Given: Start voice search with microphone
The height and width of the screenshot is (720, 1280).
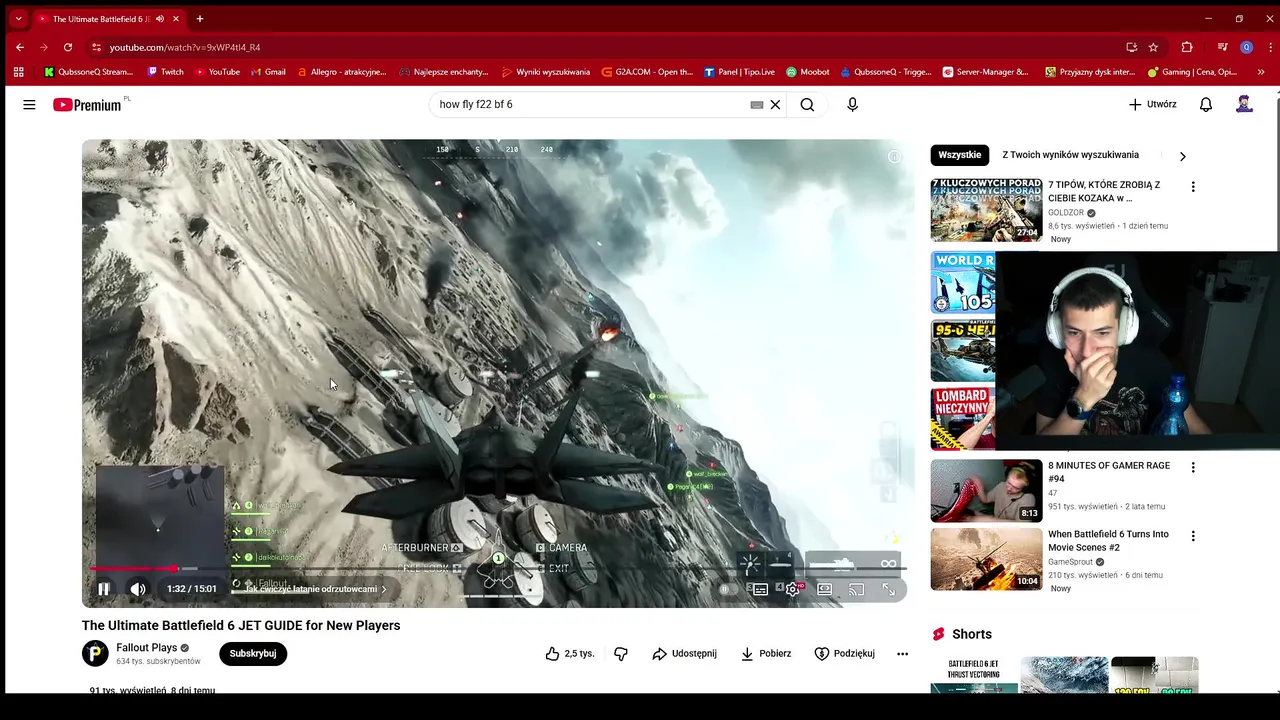Looking at the screenshot, I should [852, 104].
